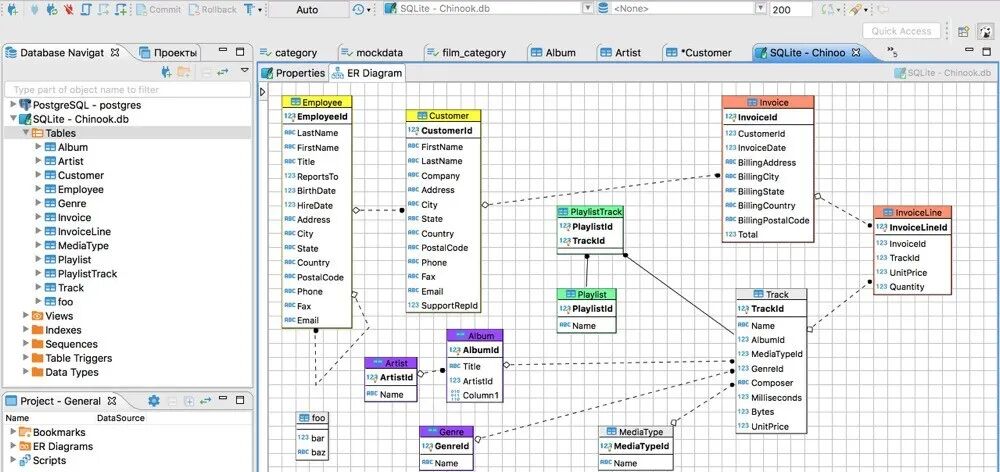
Task: Select the PlaylistTrack entity header in diagram
Action: click(590, 212)
